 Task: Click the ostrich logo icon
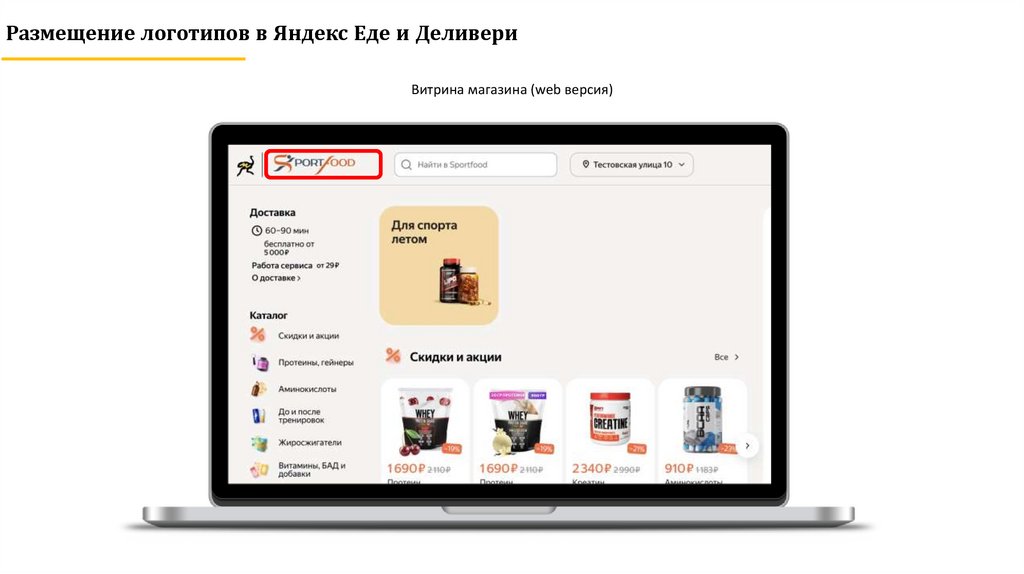(x=246, y=165)
